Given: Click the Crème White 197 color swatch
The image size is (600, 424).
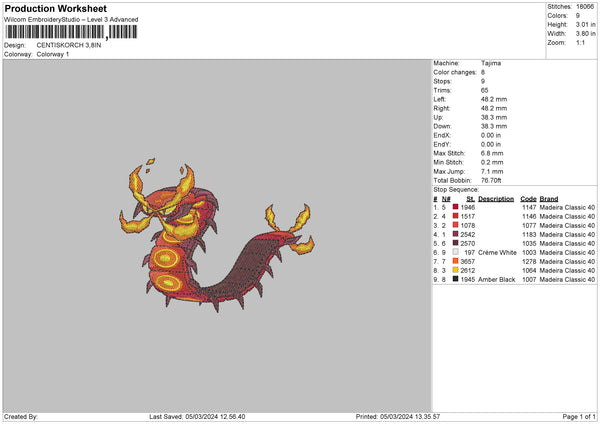Looking at the screenshot, I should tap(455, 252).
